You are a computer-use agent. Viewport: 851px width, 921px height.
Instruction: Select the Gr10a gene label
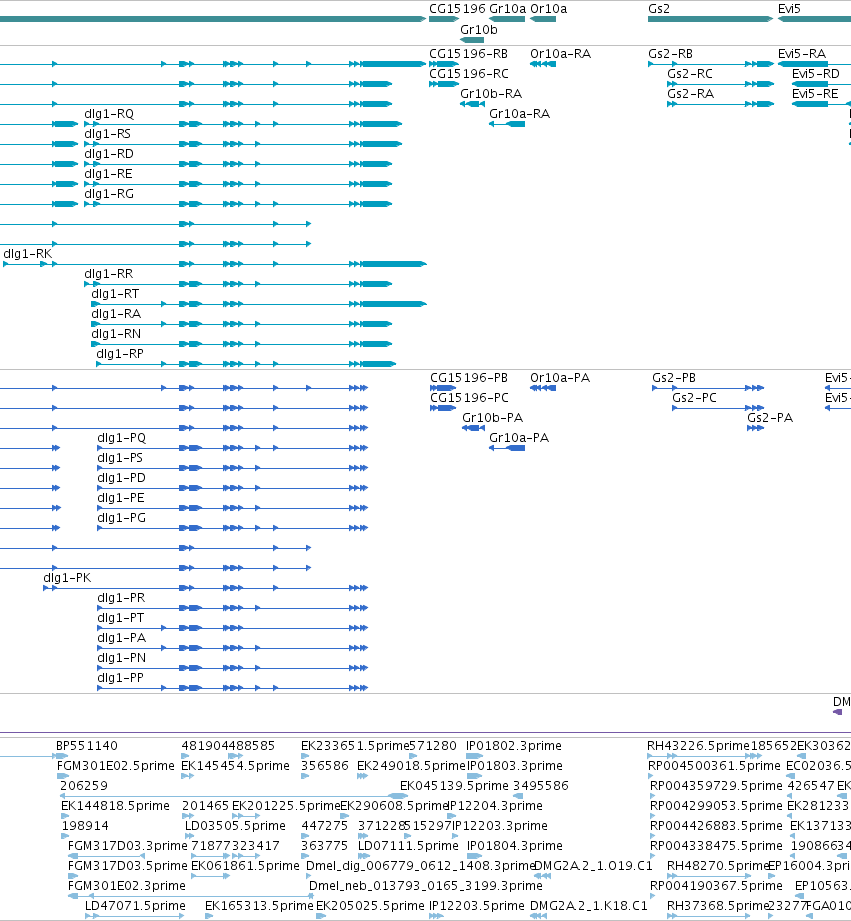tap(507, 9)
